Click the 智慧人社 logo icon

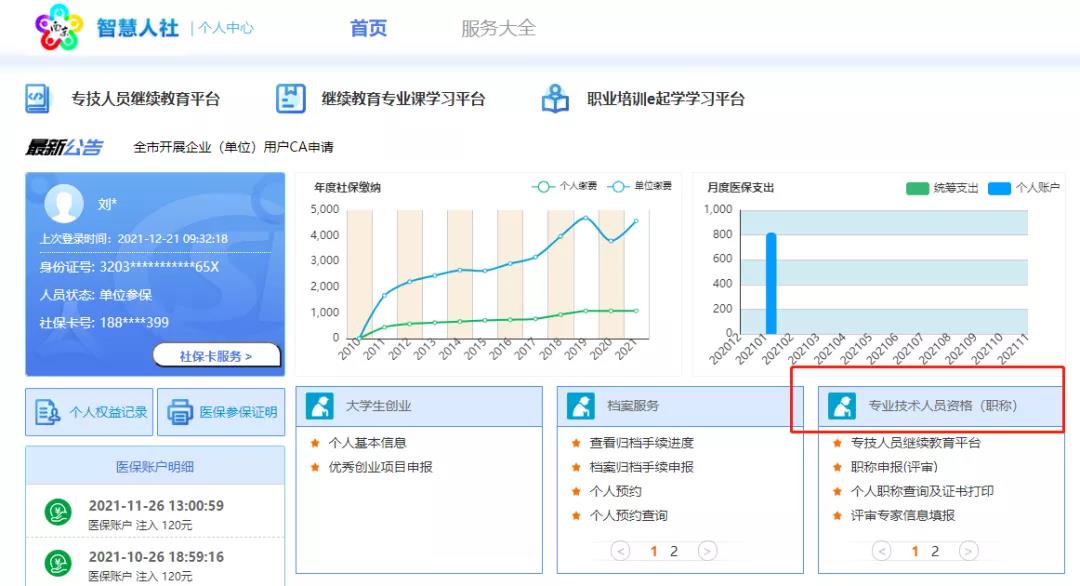coord(57,28)
